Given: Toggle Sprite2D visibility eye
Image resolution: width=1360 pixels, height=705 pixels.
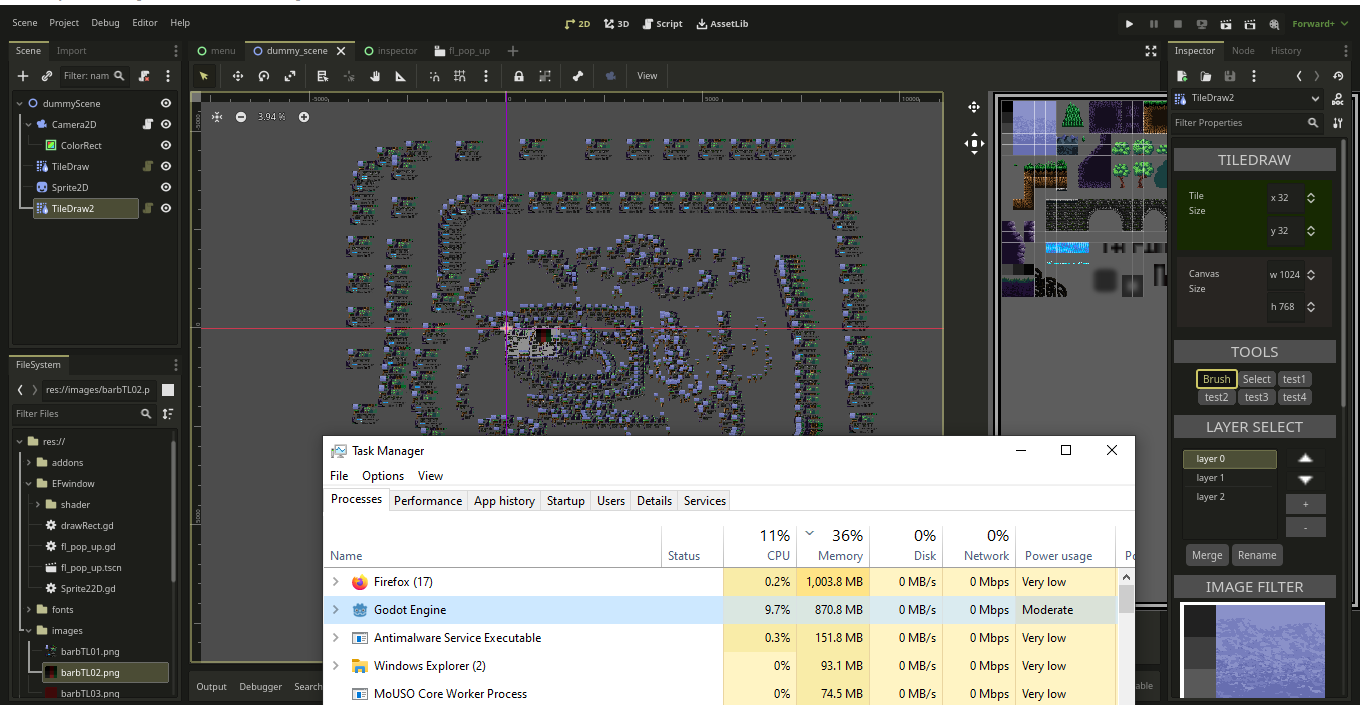Looking at the screenshot, I should [x=166, y=188].
